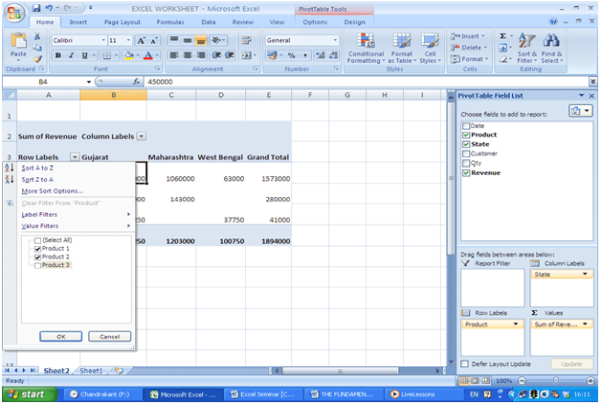The width and height of the screenshot is (600, 404).
Task: Click the Cancel button in filter menu
Action: click(109, 336)
